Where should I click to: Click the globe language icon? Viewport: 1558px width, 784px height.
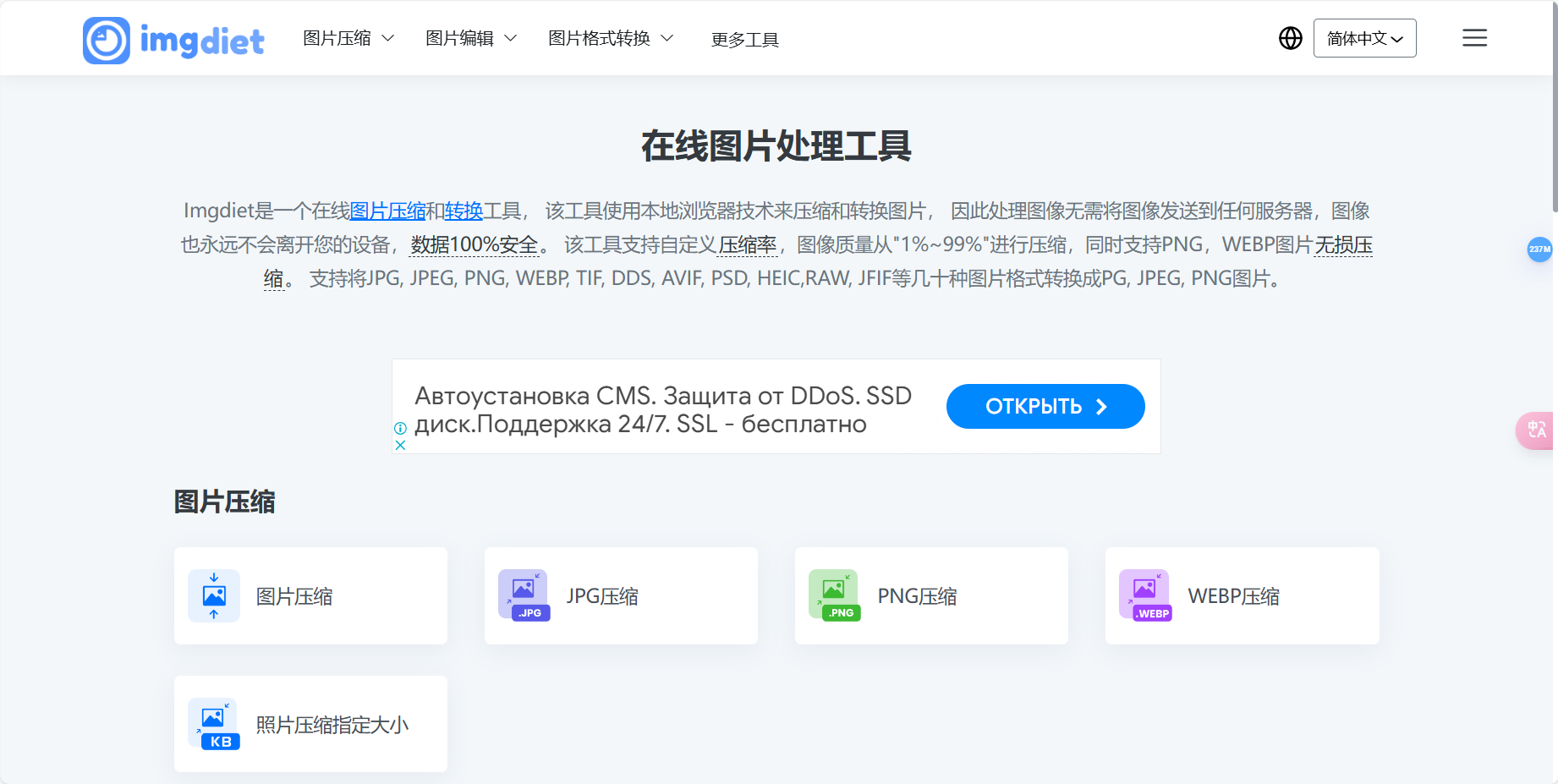tap(1289, 38)
